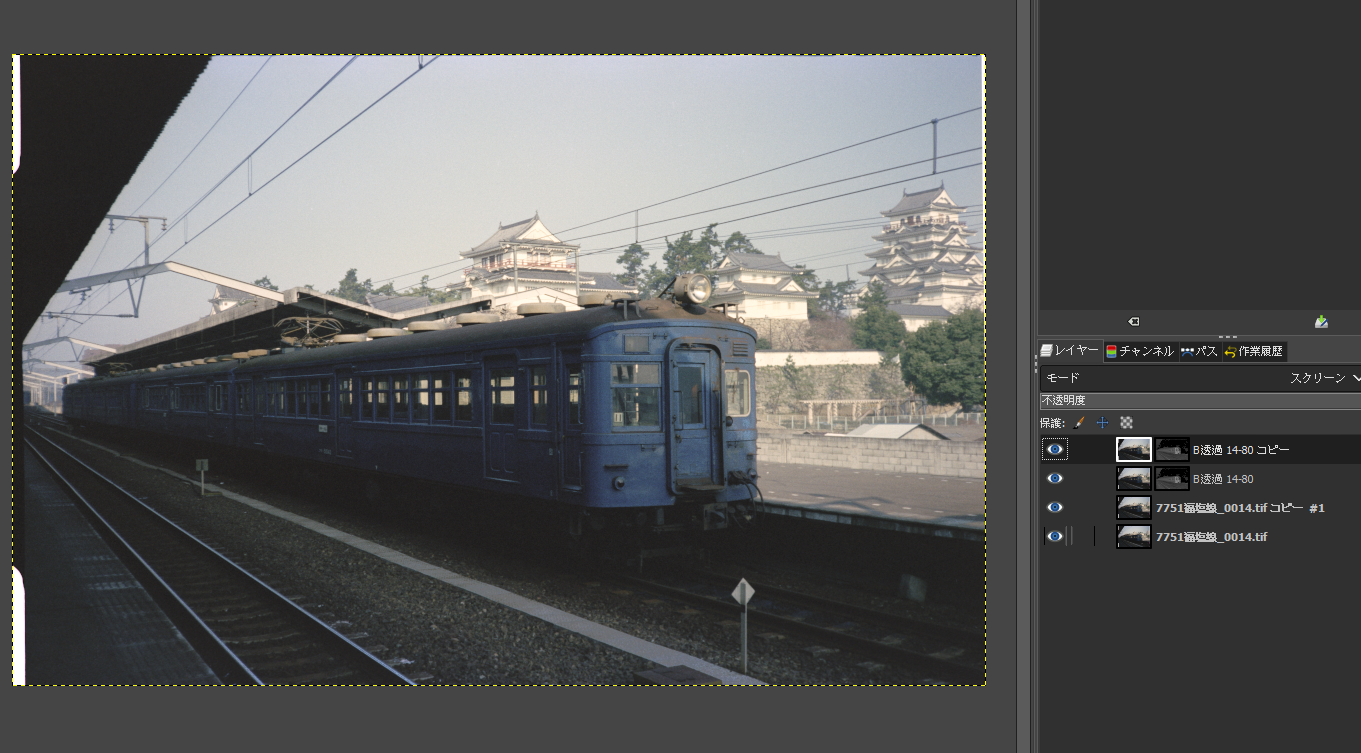Image resolution: width=1361 pixels, height=753 pixels.
Task: Toggle visibility of B透過 14-80 layer
Action: [1054, 479]
